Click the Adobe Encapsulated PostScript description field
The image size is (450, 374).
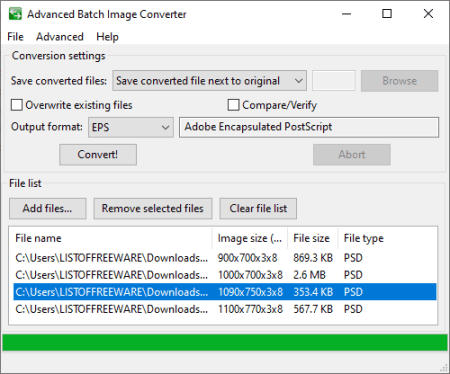point(309,127)
